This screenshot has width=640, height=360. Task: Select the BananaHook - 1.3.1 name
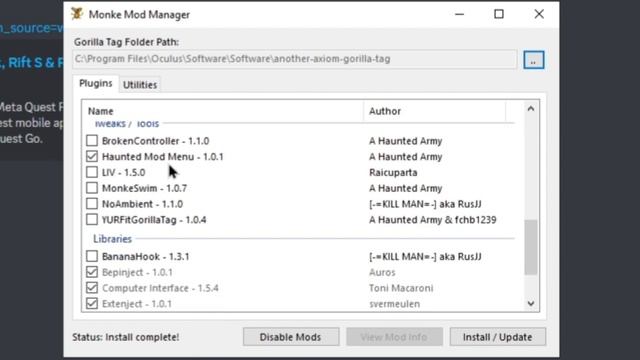click(x=145, y=257)
